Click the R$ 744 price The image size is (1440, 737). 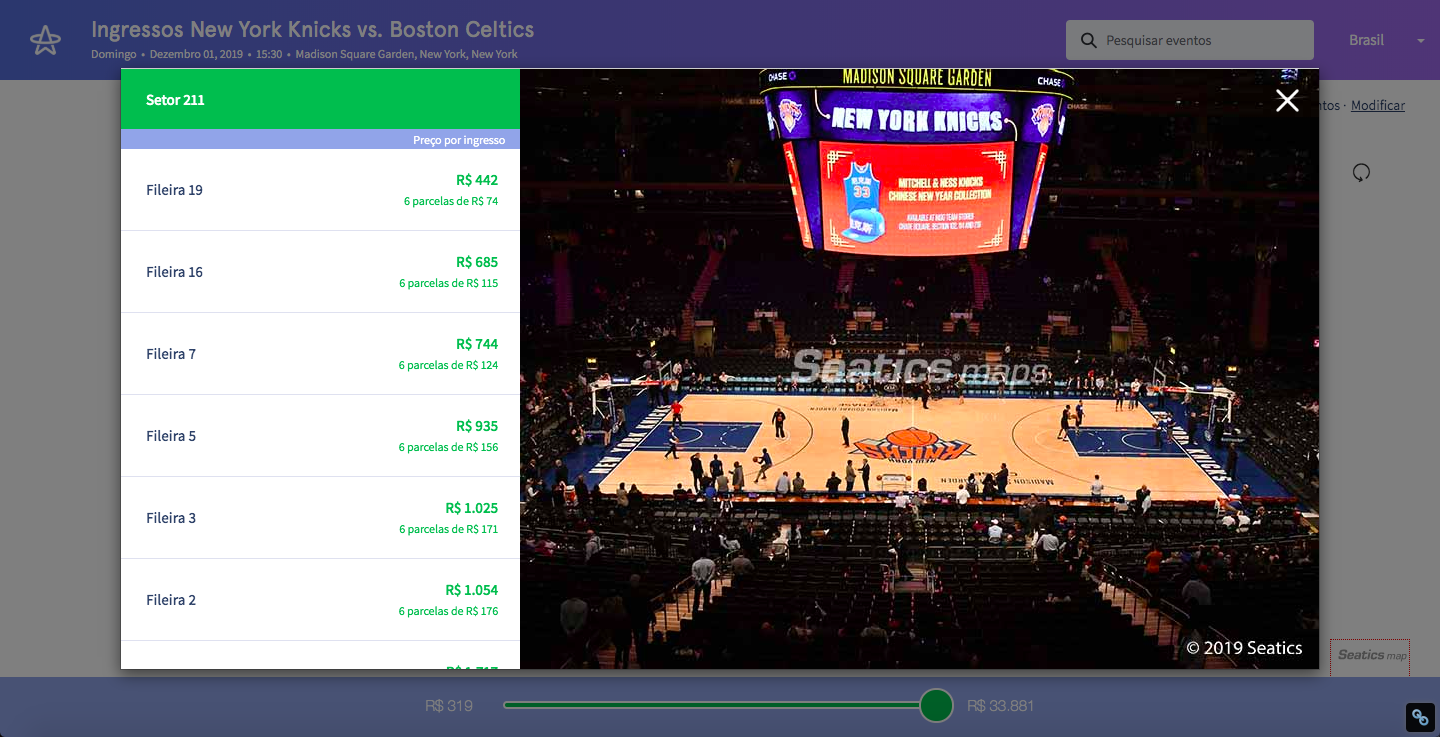pos(477,344)
